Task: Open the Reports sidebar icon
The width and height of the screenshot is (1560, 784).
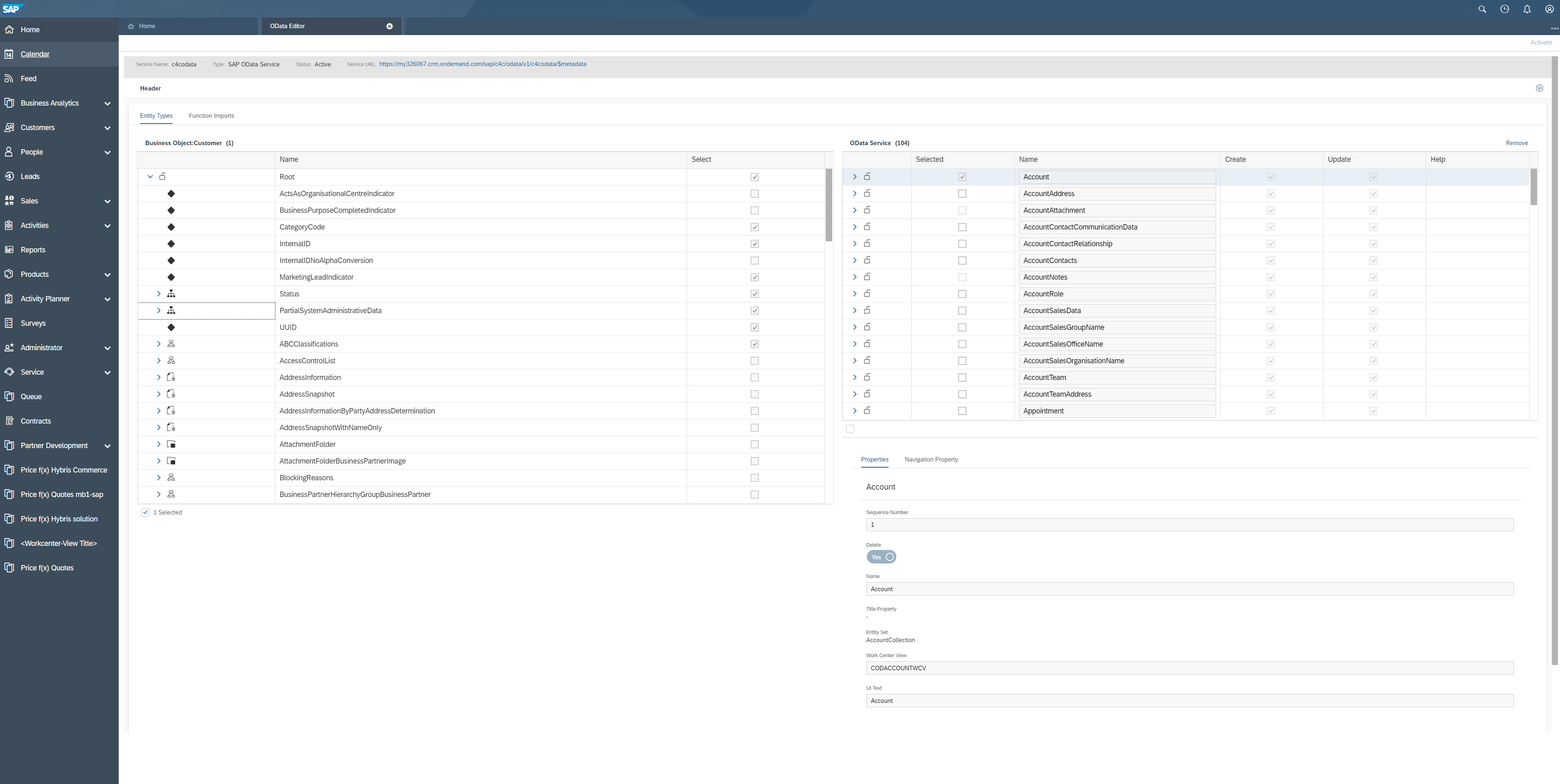Action: 9,250
